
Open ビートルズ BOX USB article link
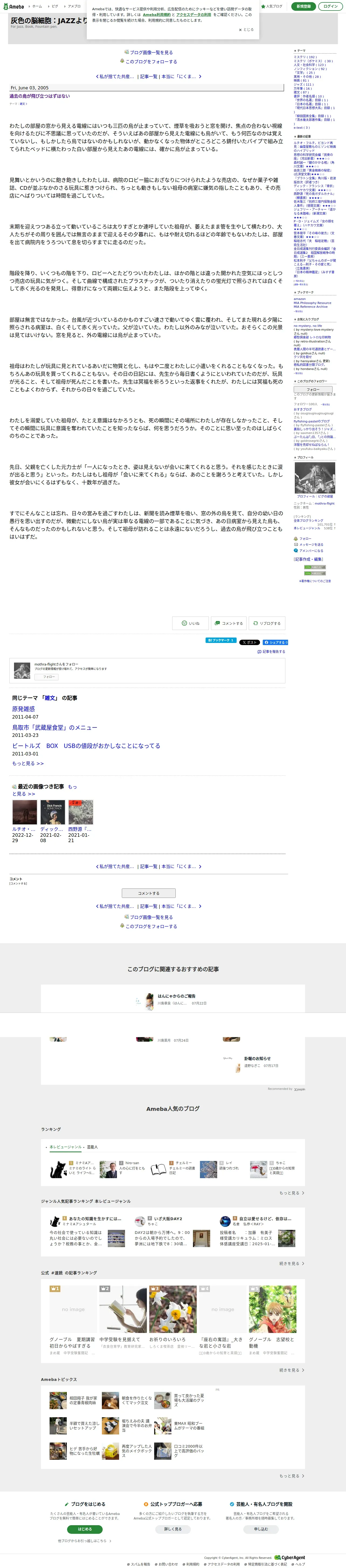tap(86, 746)
